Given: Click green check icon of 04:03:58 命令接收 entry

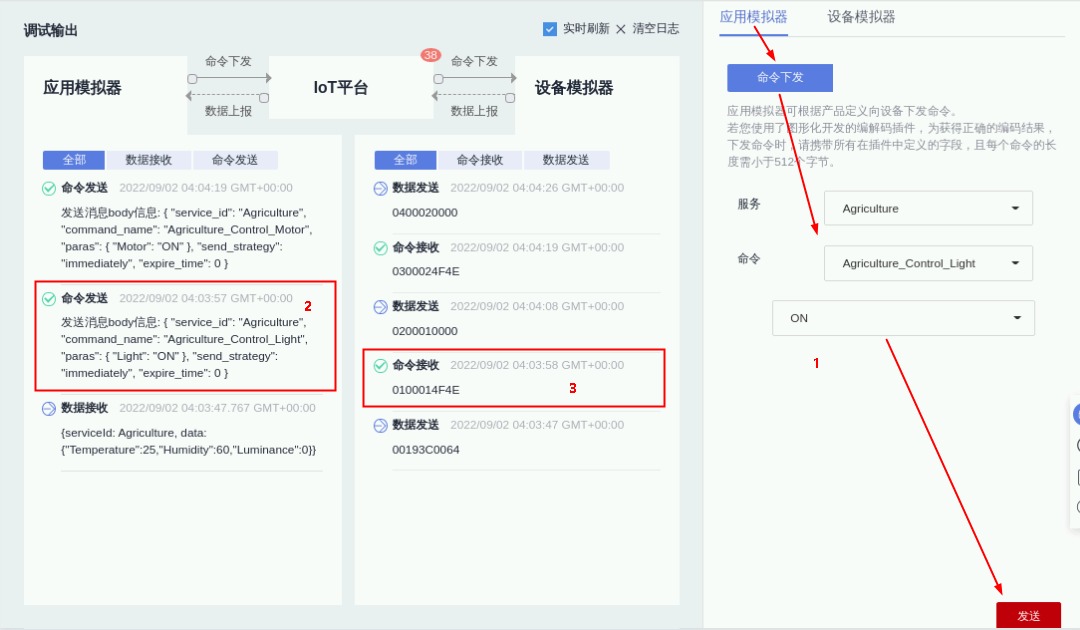Looking at the screenshot, I should click(x=380, y=366).
